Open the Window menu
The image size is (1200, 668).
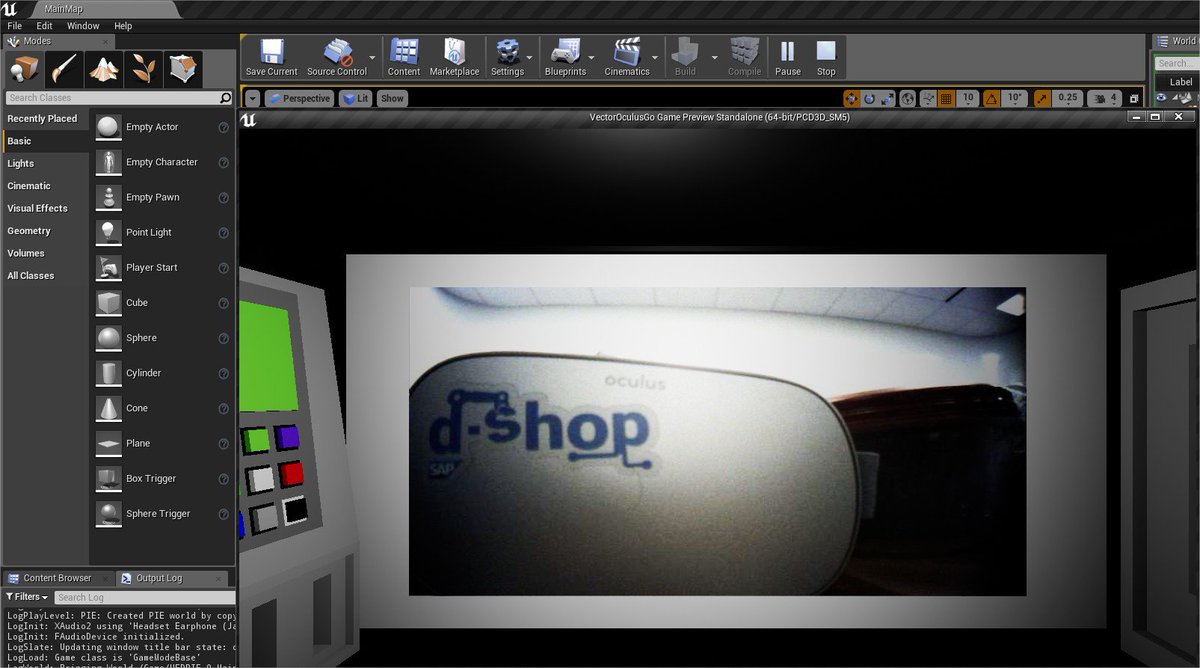click(x=83, y=25)
